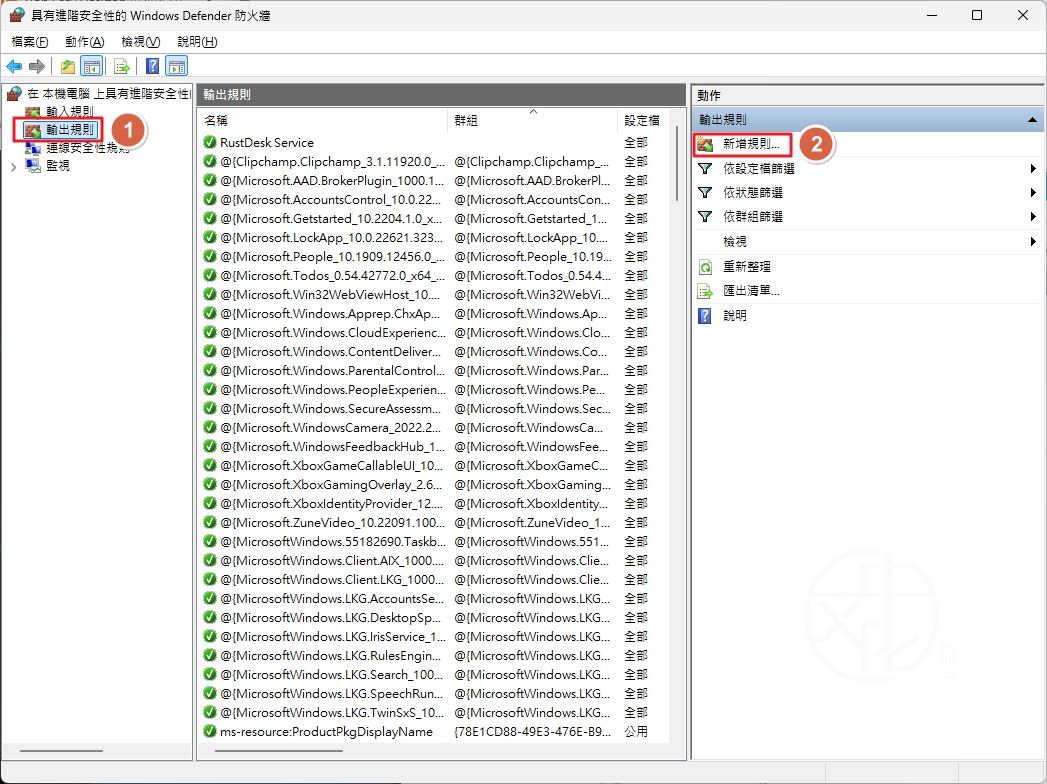Click the Back arrow in the toolbar
Viewport: 1047px width, 784px height.
14,67
